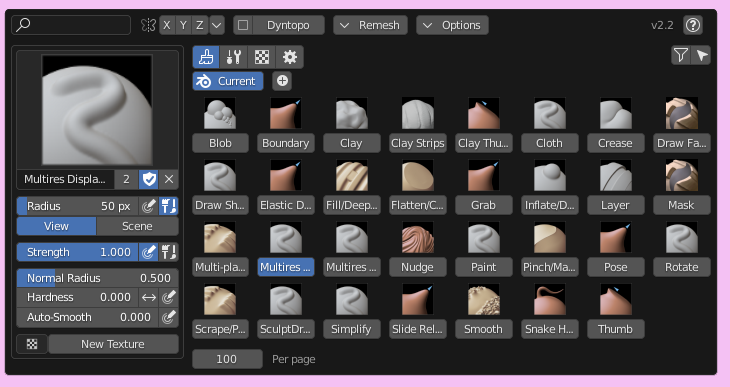
Task: Expand symmetry settings arrow next to Z
Action: [x=216, y=25]
